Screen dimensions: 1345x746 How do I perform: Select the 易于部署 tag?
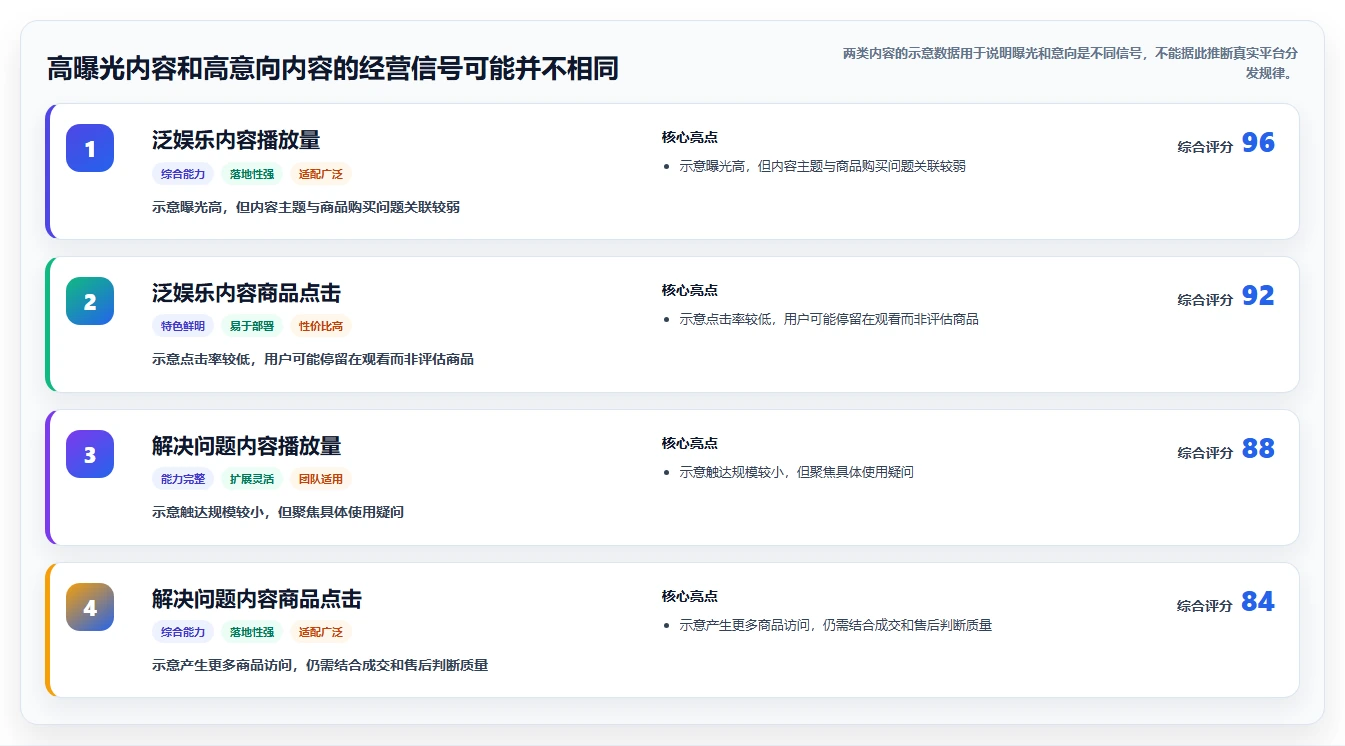pyautogui.click(x=252, y=326)
